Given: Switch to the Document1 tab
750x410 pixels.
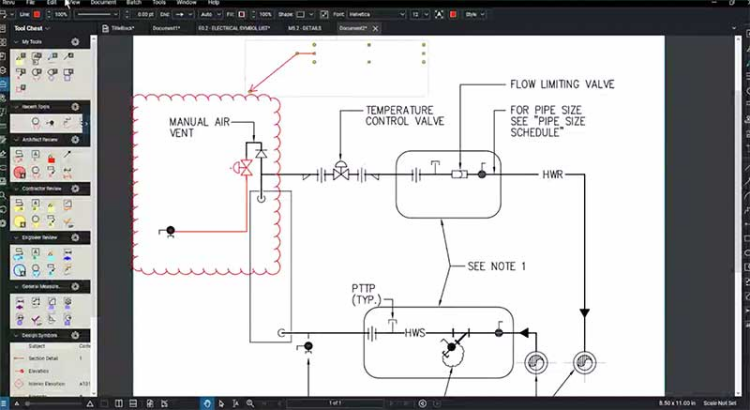Looking at the screenshot, I should (166, 28).
